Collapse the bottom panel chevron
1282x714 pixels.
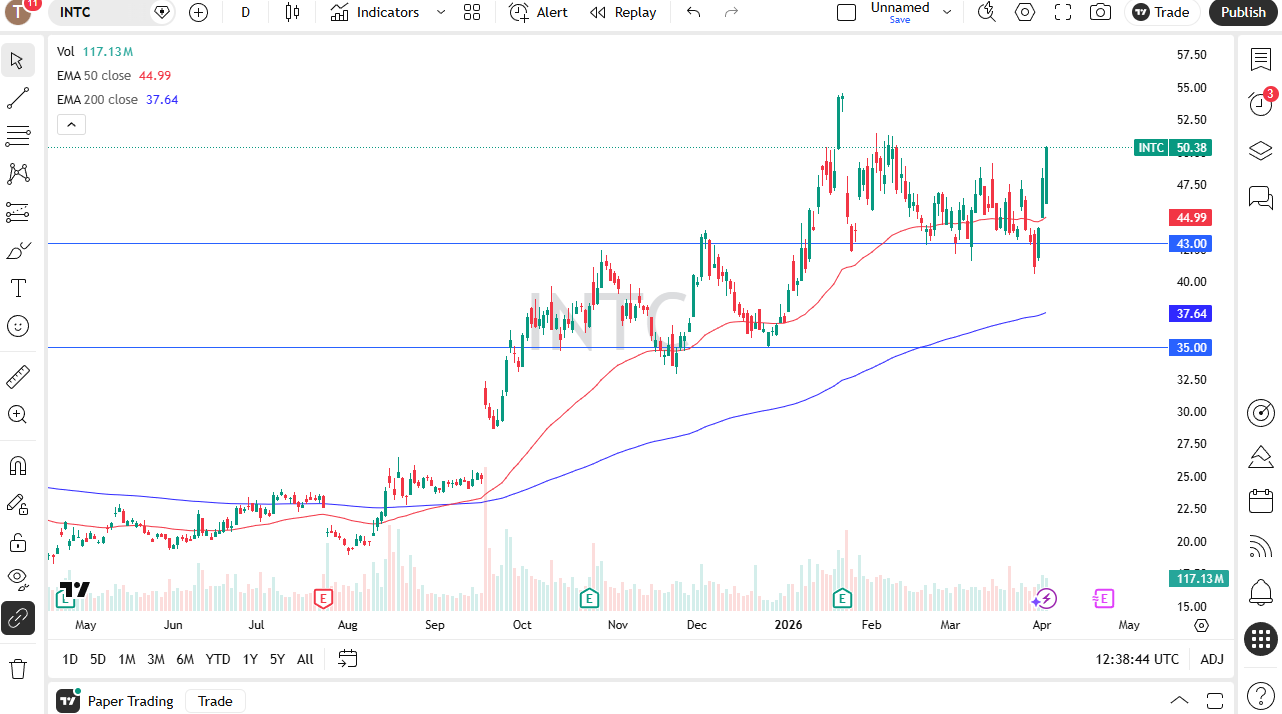1179,700
